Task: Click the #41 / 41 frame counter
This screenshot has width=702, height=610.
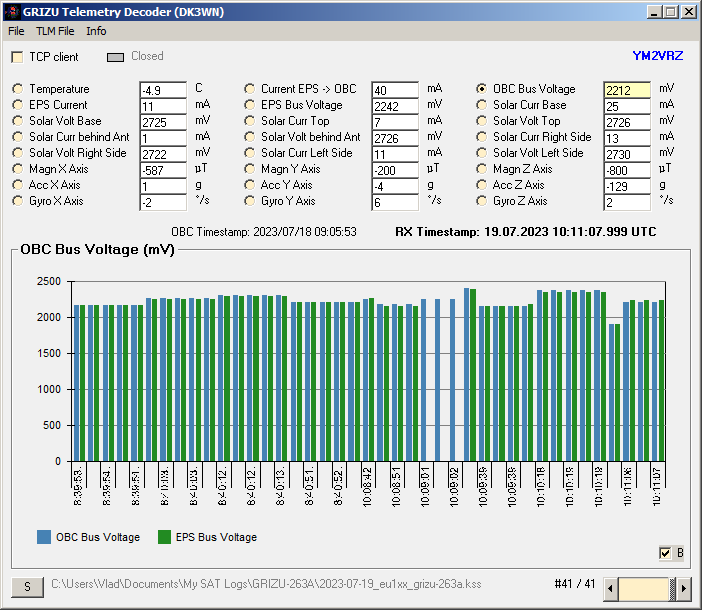Action: (x=575, y=584)
